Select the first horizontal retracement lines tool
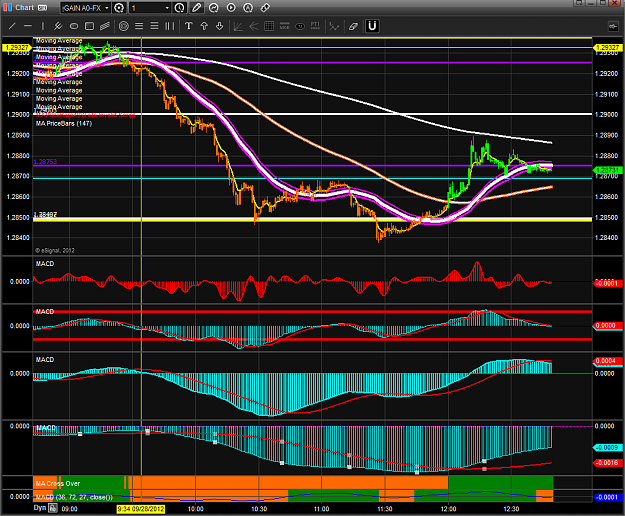Screen dimensions: 625x516 tap(139, 26)
